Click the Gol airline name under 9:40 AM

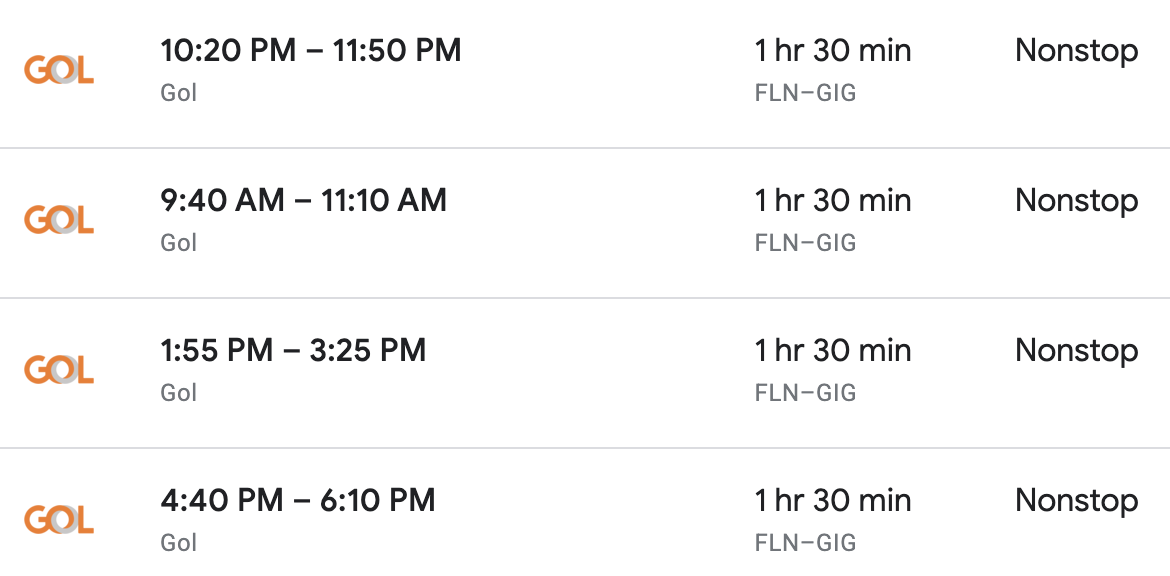coord(179,243)
